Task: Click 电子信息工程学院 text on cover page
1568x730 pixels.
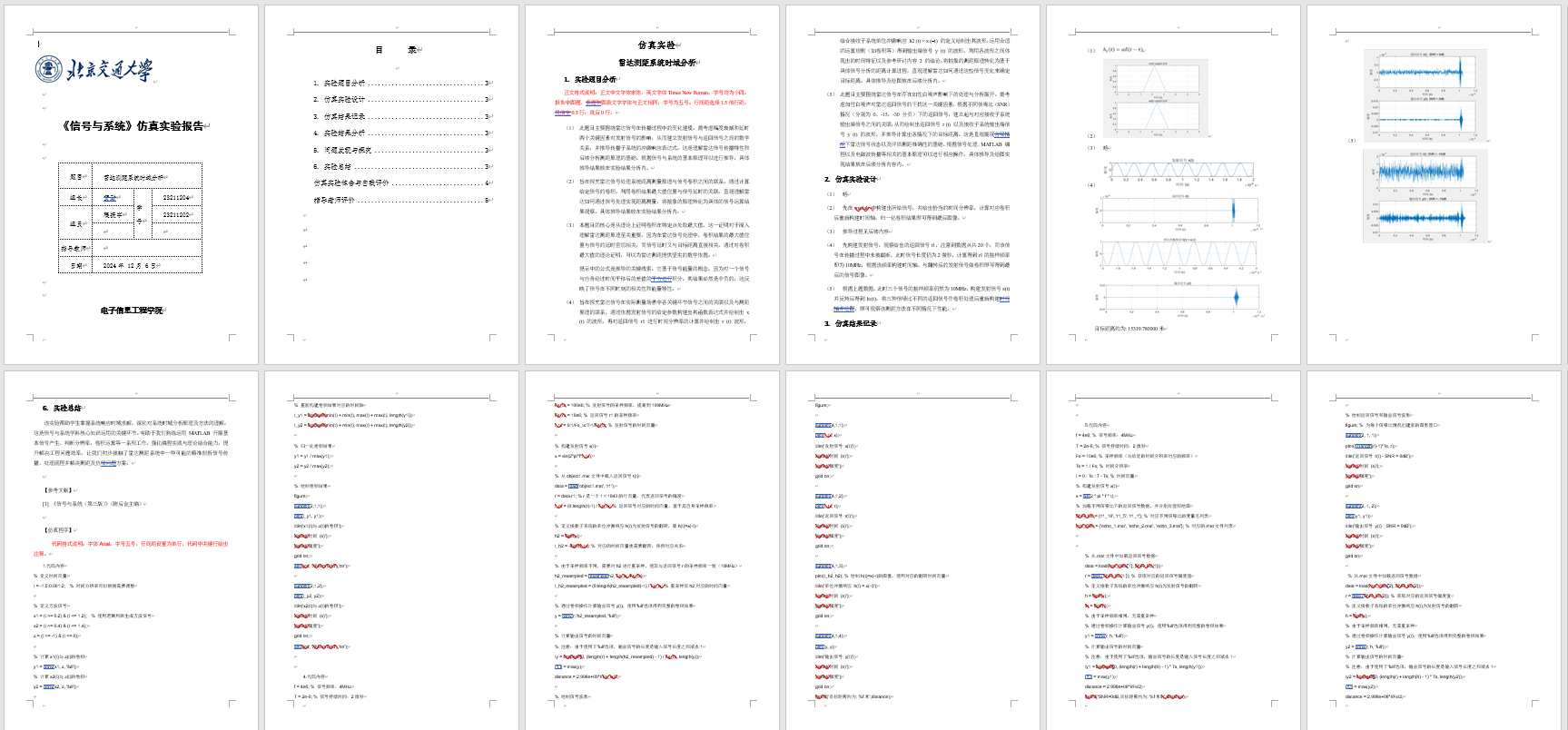Action: click(x=132, y=311)
